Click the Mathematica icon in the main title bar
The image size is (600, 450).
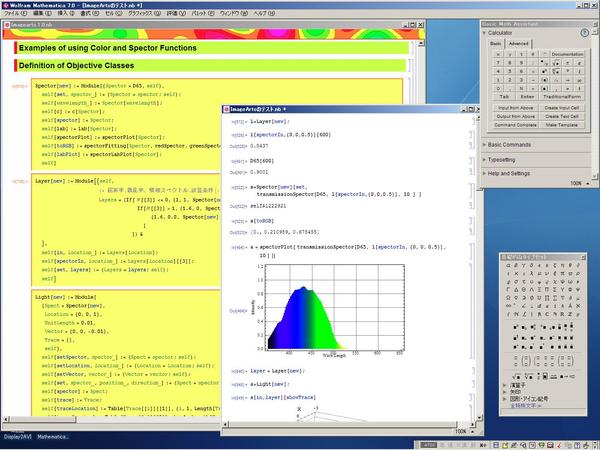(6, 5)
